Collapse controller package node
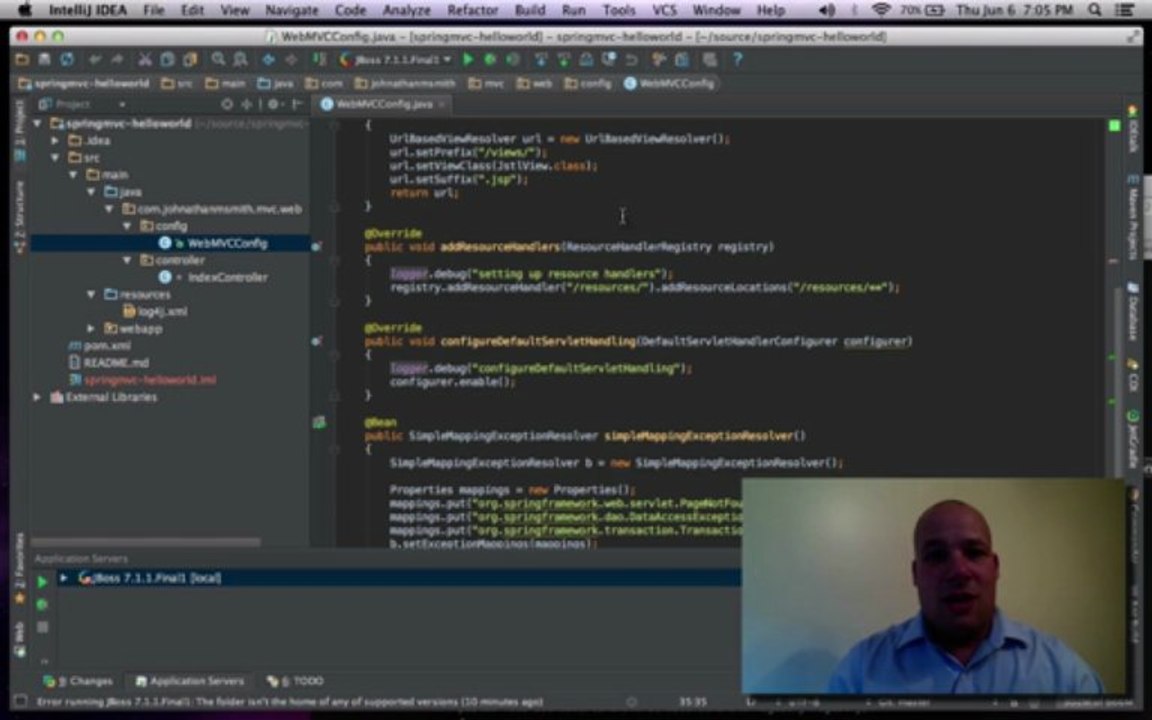 click(126, 260)
